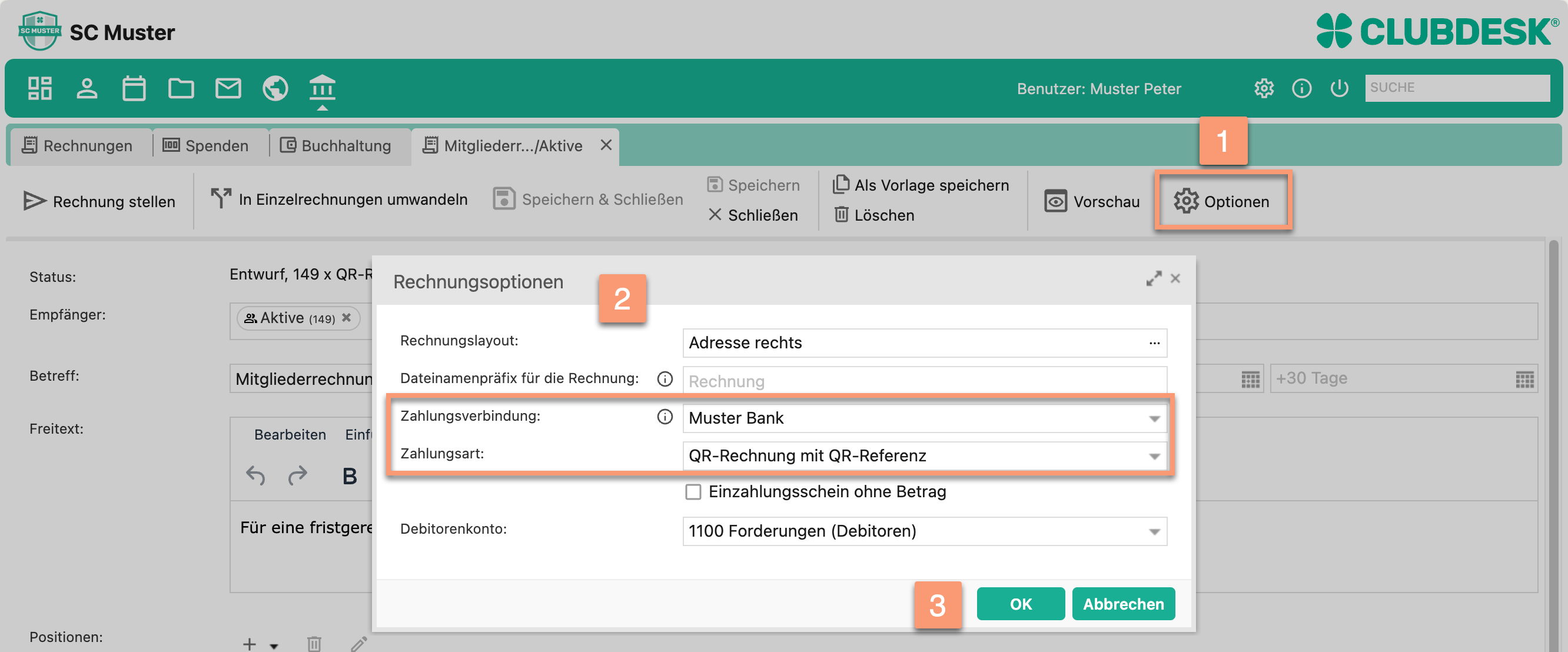Click the Vorschau eye icon
Image resolution: width=1568 pixels, height=652 pixels.
(x=1055, y=201)
